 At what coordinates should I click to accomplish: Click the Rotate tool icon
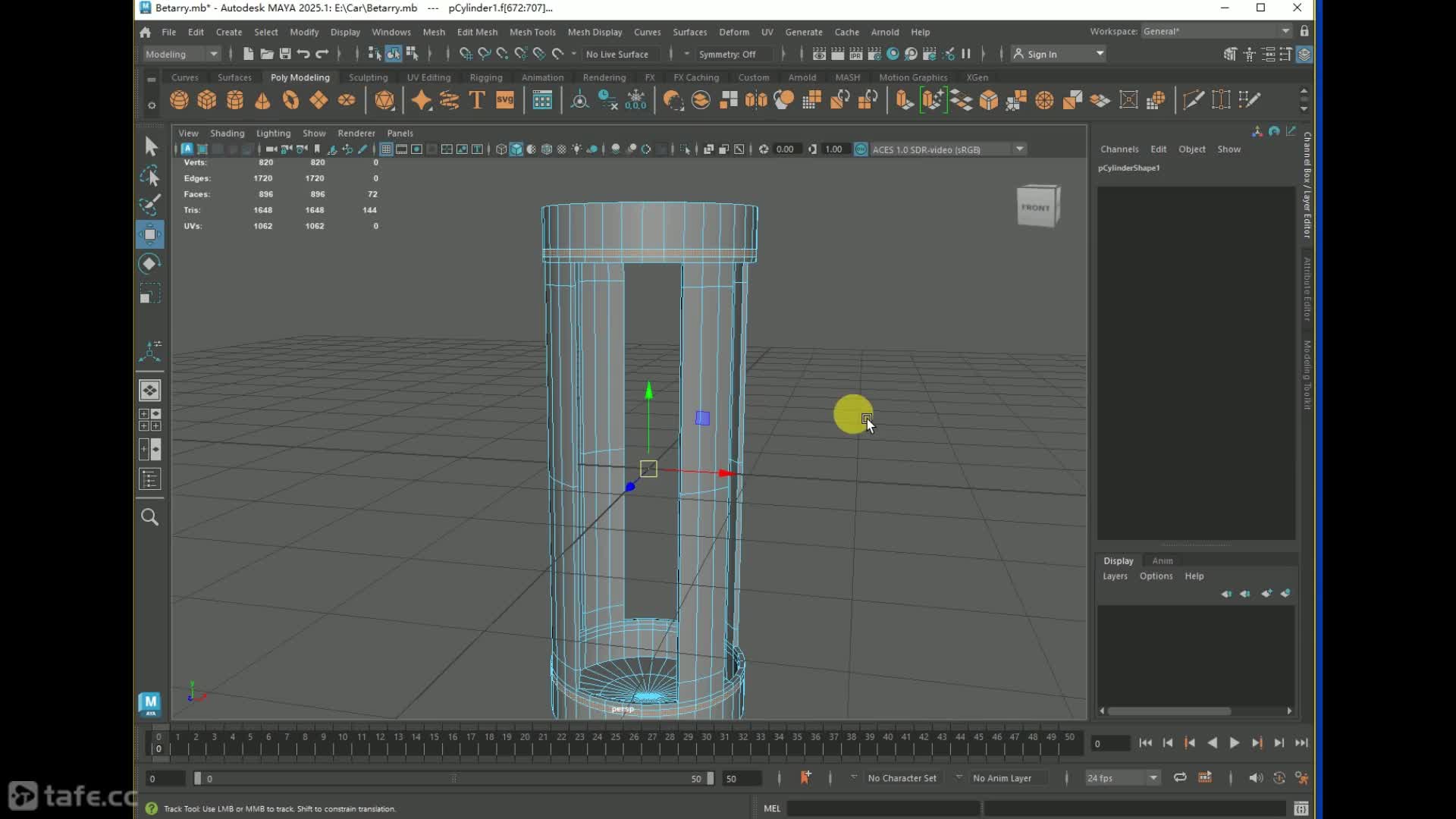(x=150, y=264)
